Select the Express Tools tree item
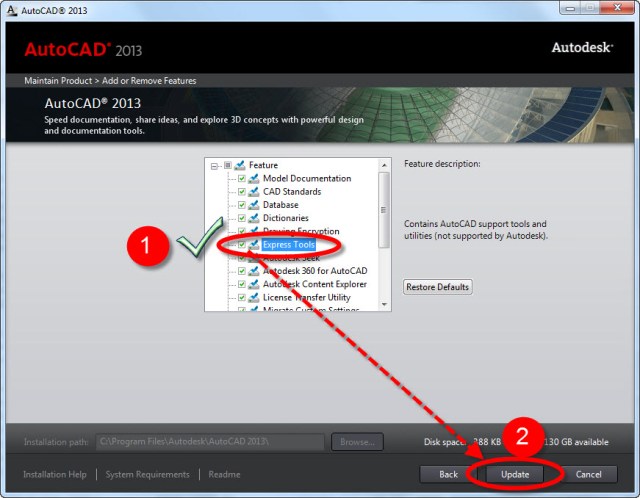The height and width of the screenshot is (498, 640). click(288, 244)
